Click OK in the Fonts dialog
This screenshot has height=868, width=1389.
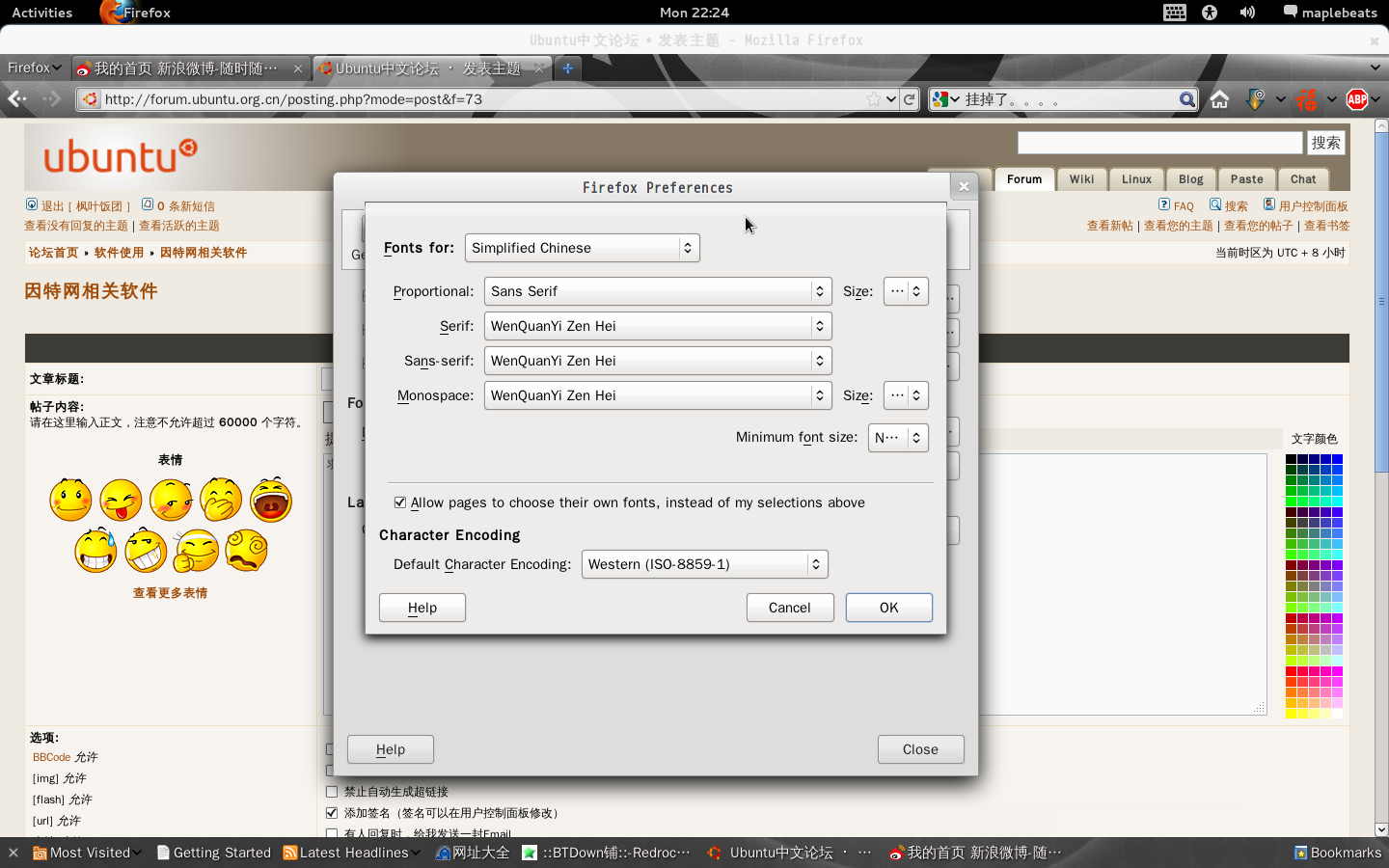(x=889, y=608)
